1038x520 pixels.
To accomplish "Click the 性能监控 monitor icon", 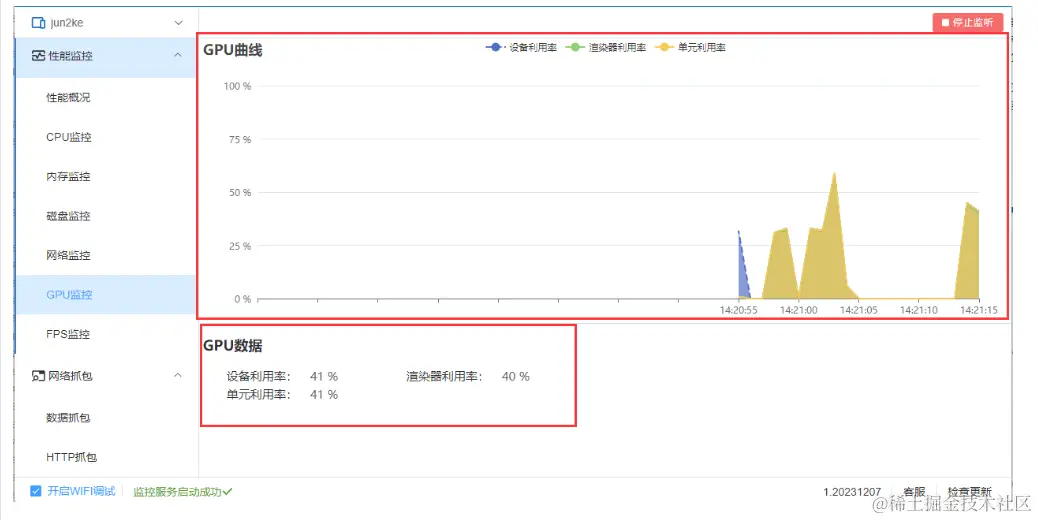I will (x=38, y=56).
